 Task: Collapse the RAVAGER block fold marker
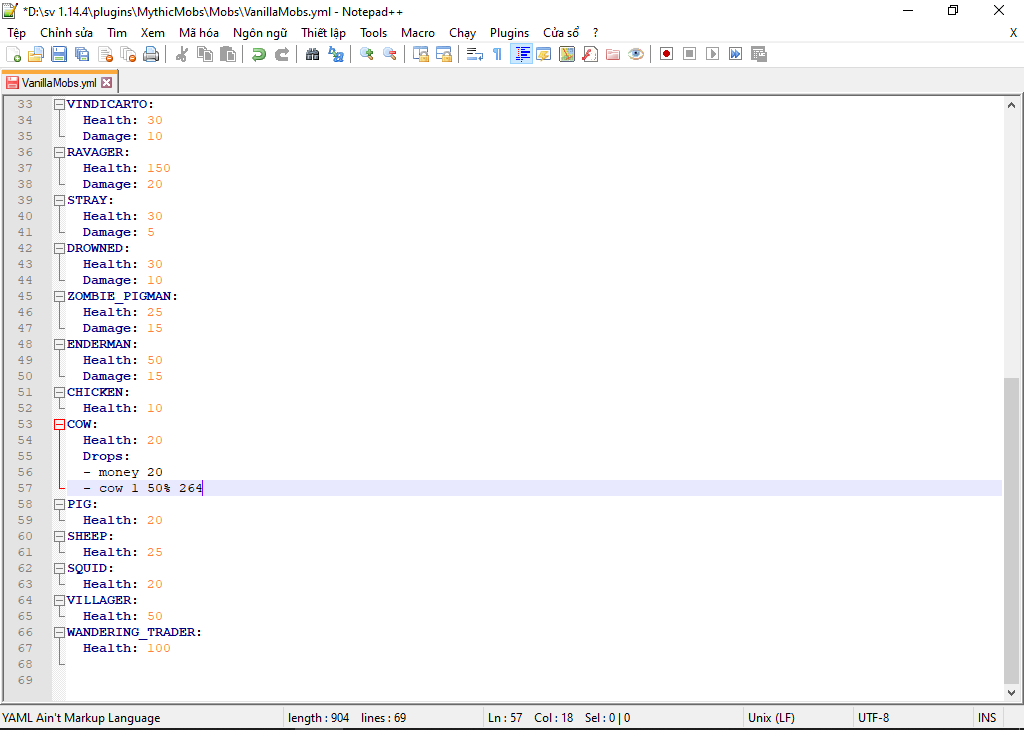point(60,152)
